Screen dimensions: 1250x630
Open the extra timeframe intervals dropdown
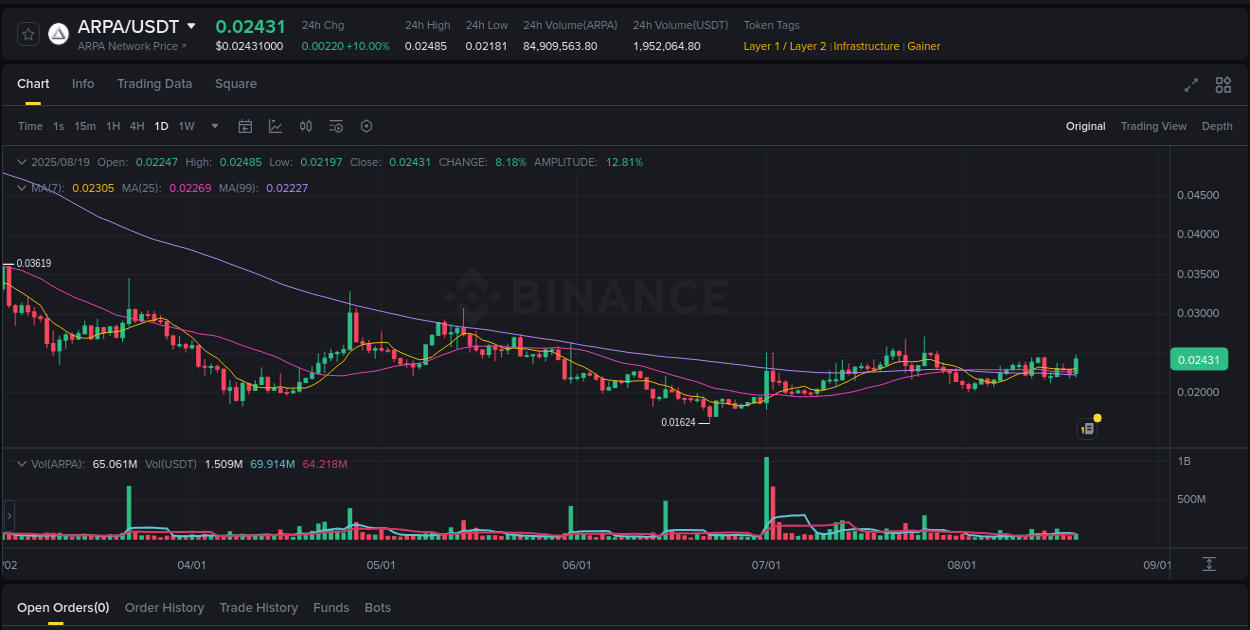coord(214,126)
